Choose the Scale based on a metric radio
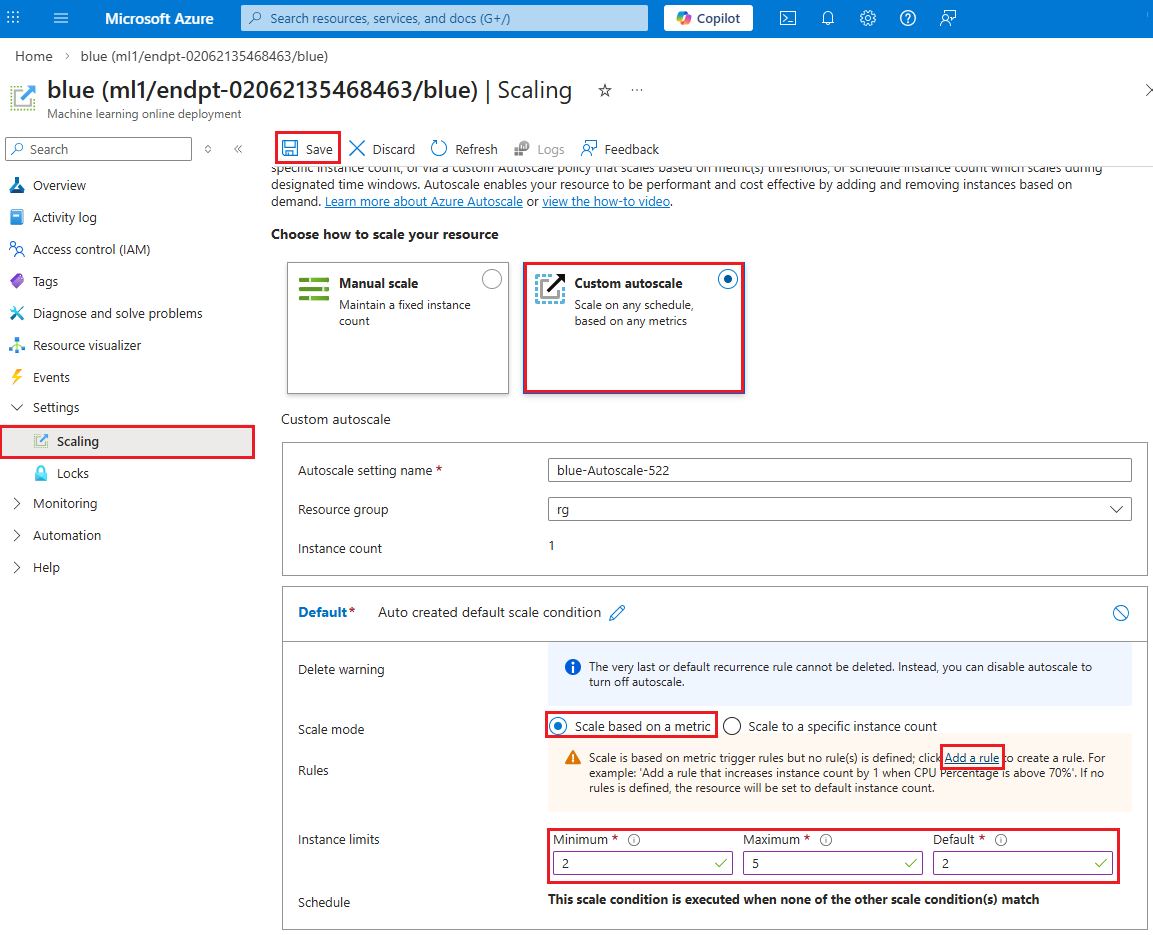This screenshot has width=1153, height=935. pyautogui.click(x=558, y=726)
